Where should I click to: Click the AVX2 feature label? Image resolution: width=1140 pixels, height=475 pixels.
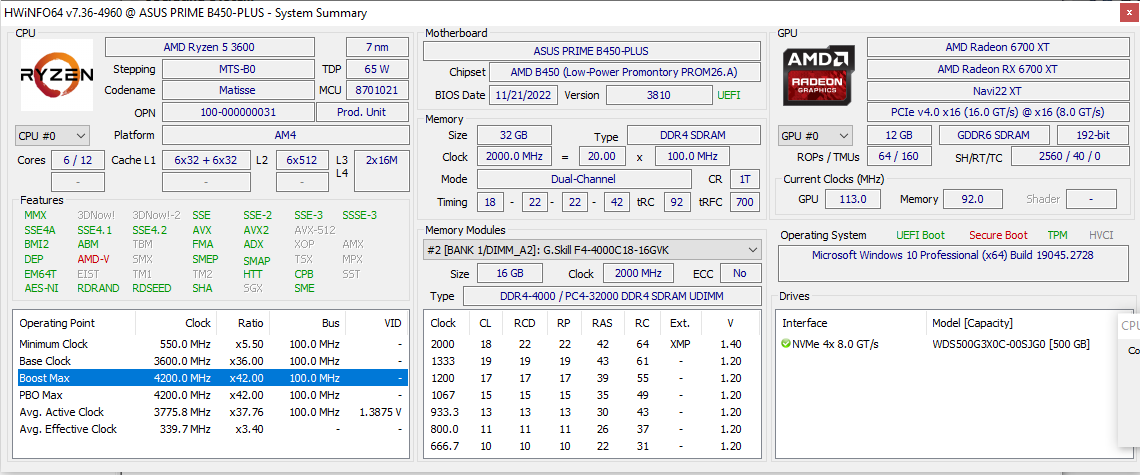[254, 230]
